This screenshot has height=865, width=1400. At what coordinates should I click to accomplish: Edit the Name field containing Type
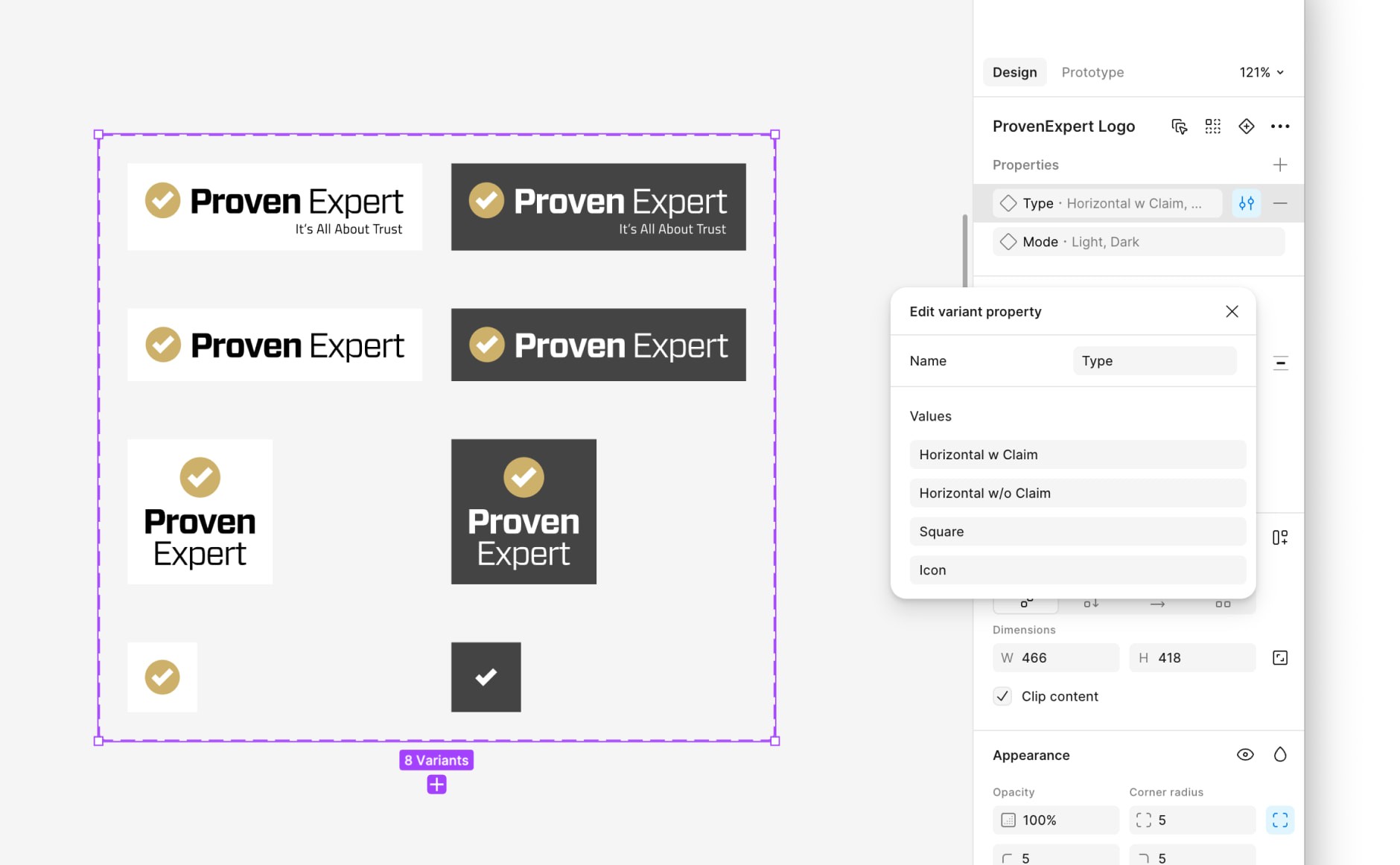pos(1154,361)
